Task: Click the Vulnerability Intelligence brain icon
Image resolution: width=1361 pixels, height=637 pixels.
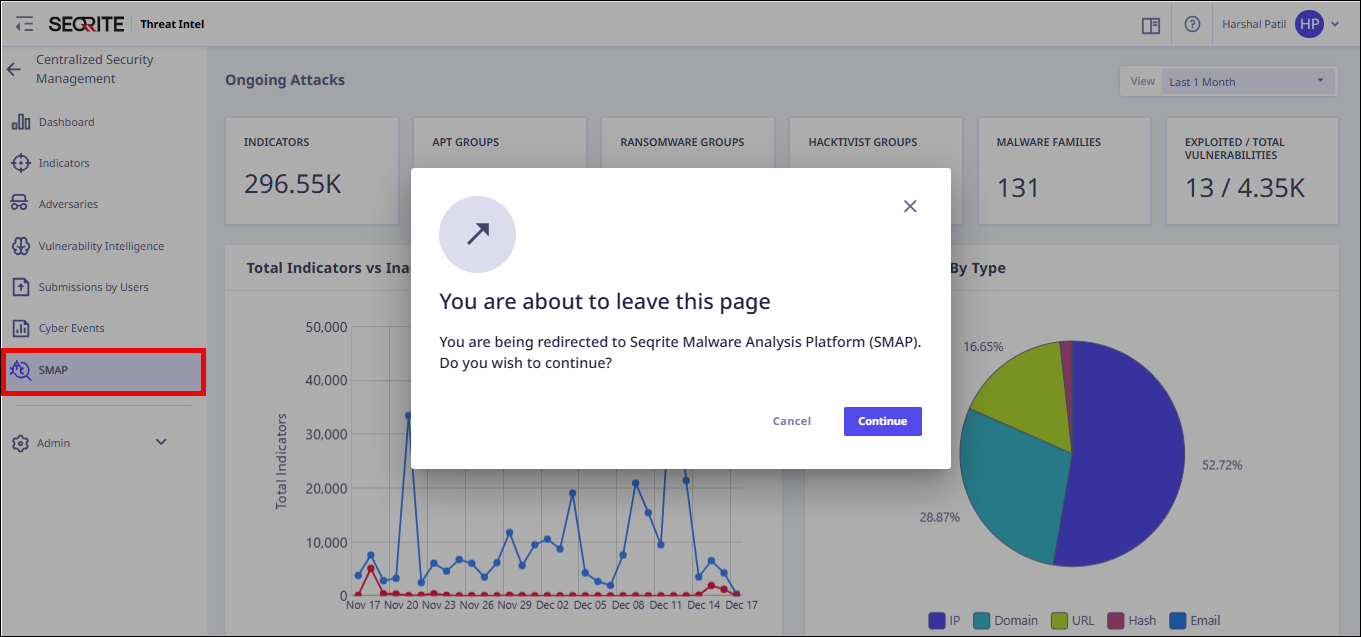Action: (x=20, y=246)
